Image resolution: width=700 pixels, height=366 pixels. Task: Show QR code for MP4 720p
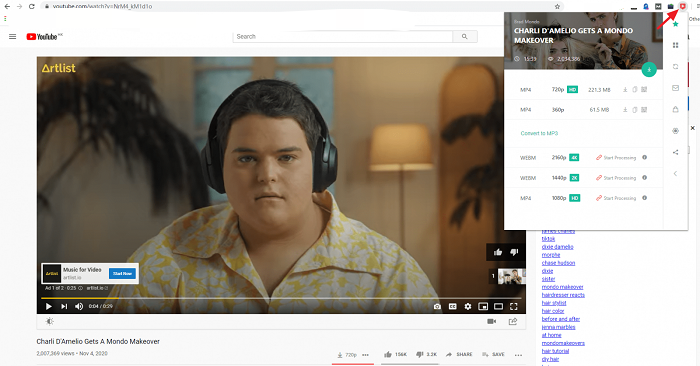(x=644, y=90)
